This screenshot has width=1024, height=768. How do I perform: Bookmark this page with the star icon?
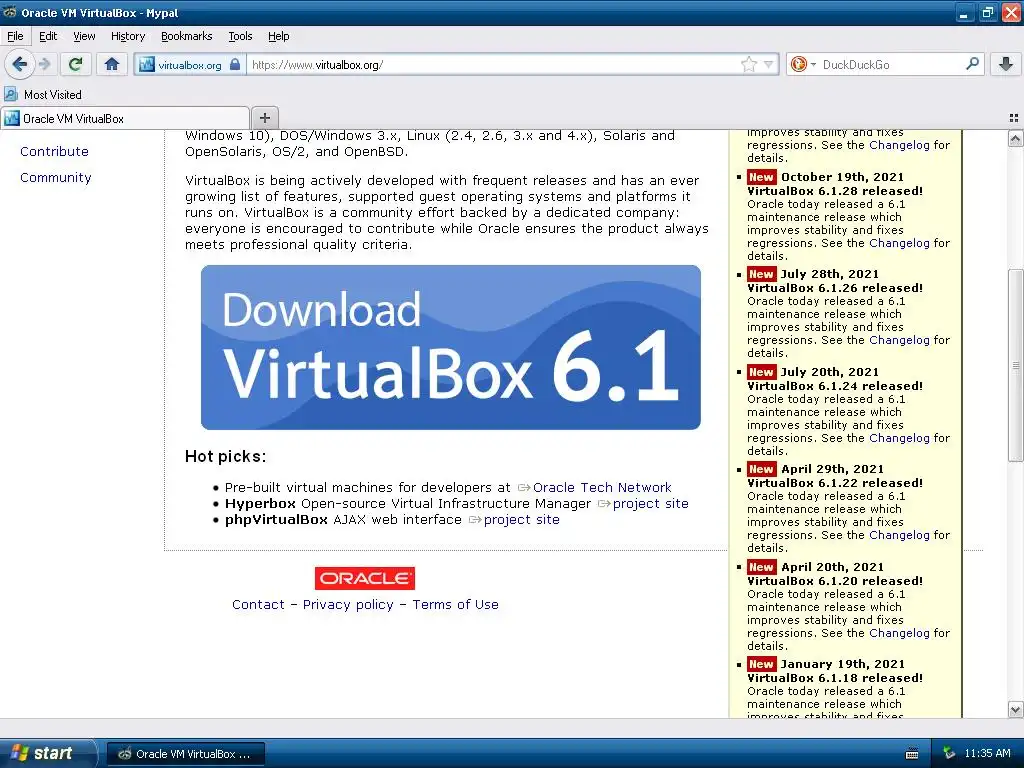coord(748,64)
